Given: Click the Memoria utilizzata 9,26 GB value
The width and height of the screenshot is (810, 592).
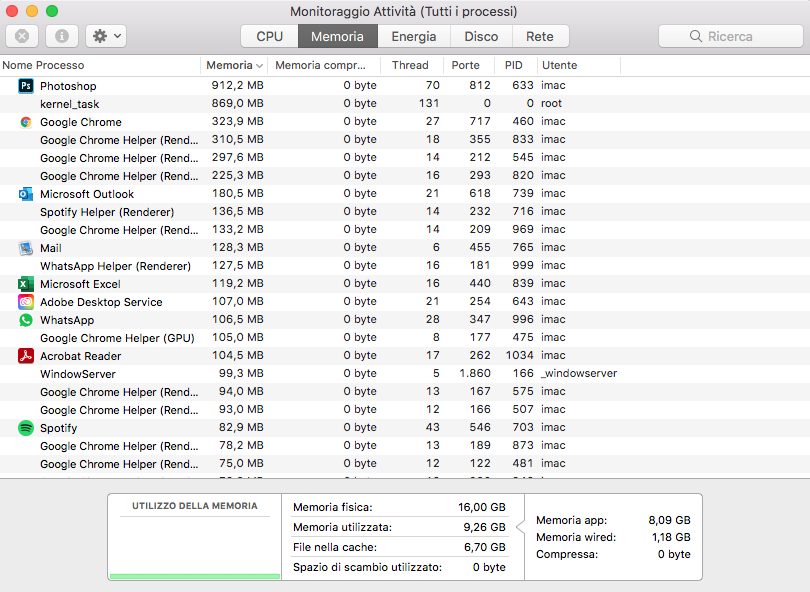Looking at the screenshot, I should pyautogui.click(x=484, y=527).
